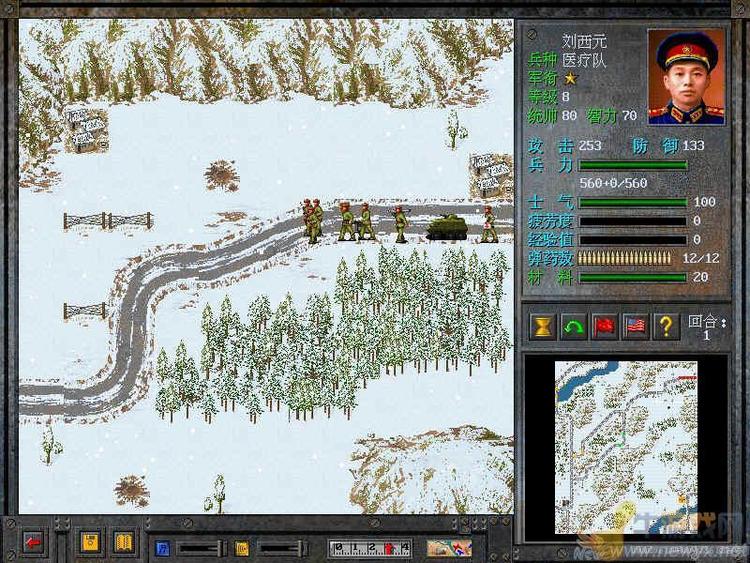The image size is (750, 563).
Task: Click the map icon at bottom right toolbar
Action: (449, 547)
